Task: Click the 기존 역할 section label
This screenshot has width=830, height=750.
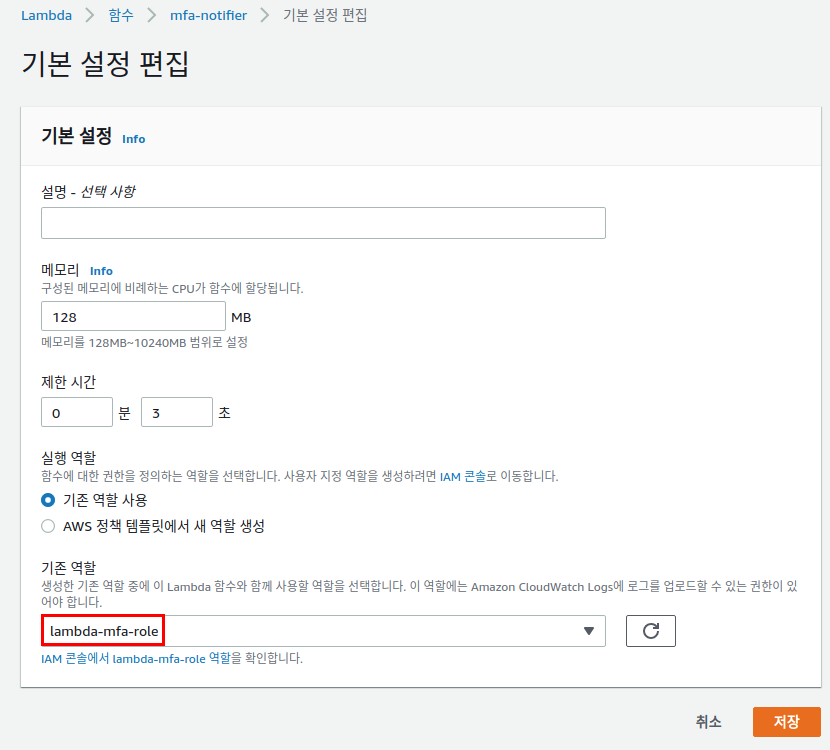Action: click(68, 568)
